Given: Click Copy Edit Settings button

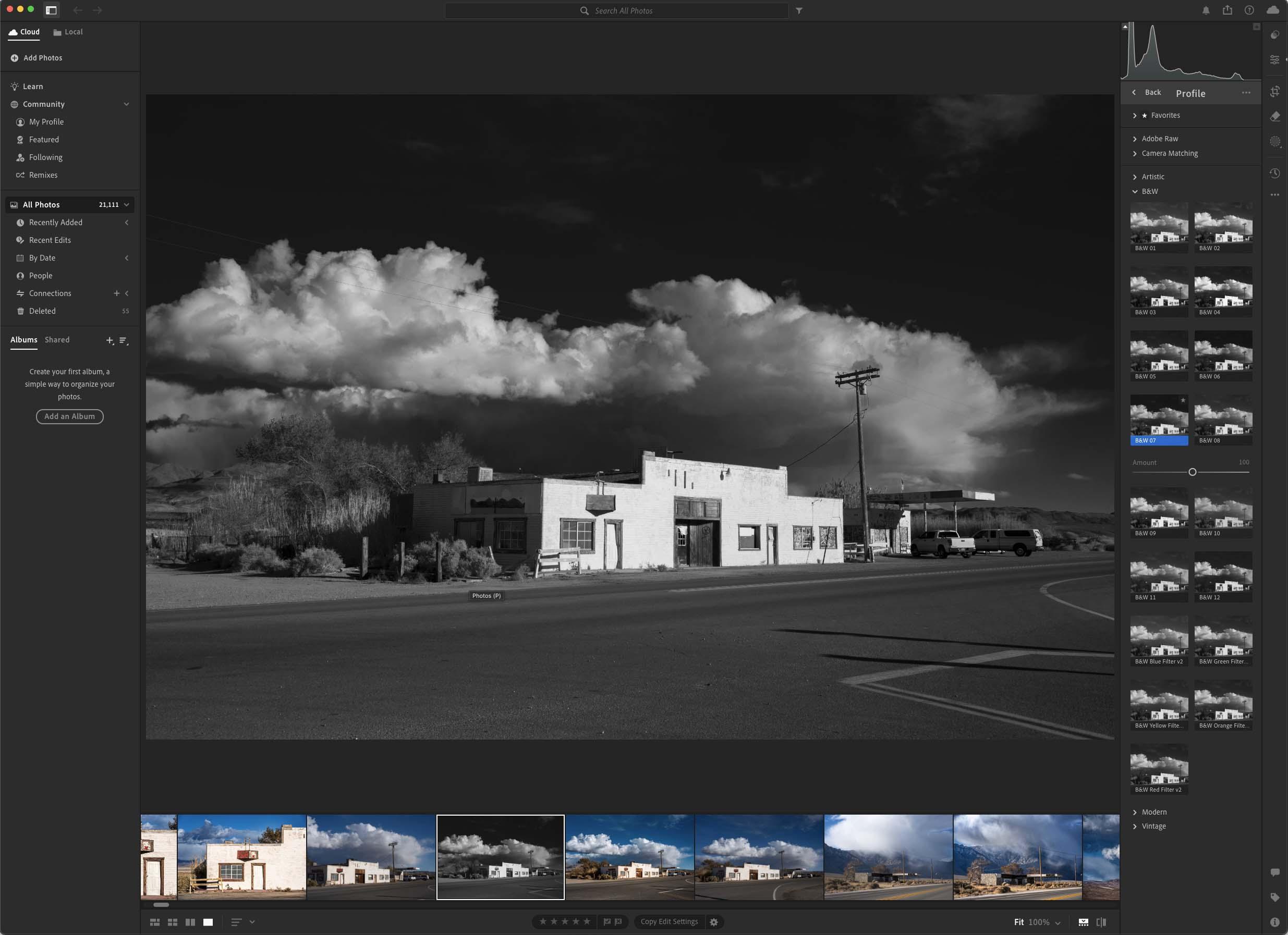Looking at the screenshot, I should [x=669, y=921].
